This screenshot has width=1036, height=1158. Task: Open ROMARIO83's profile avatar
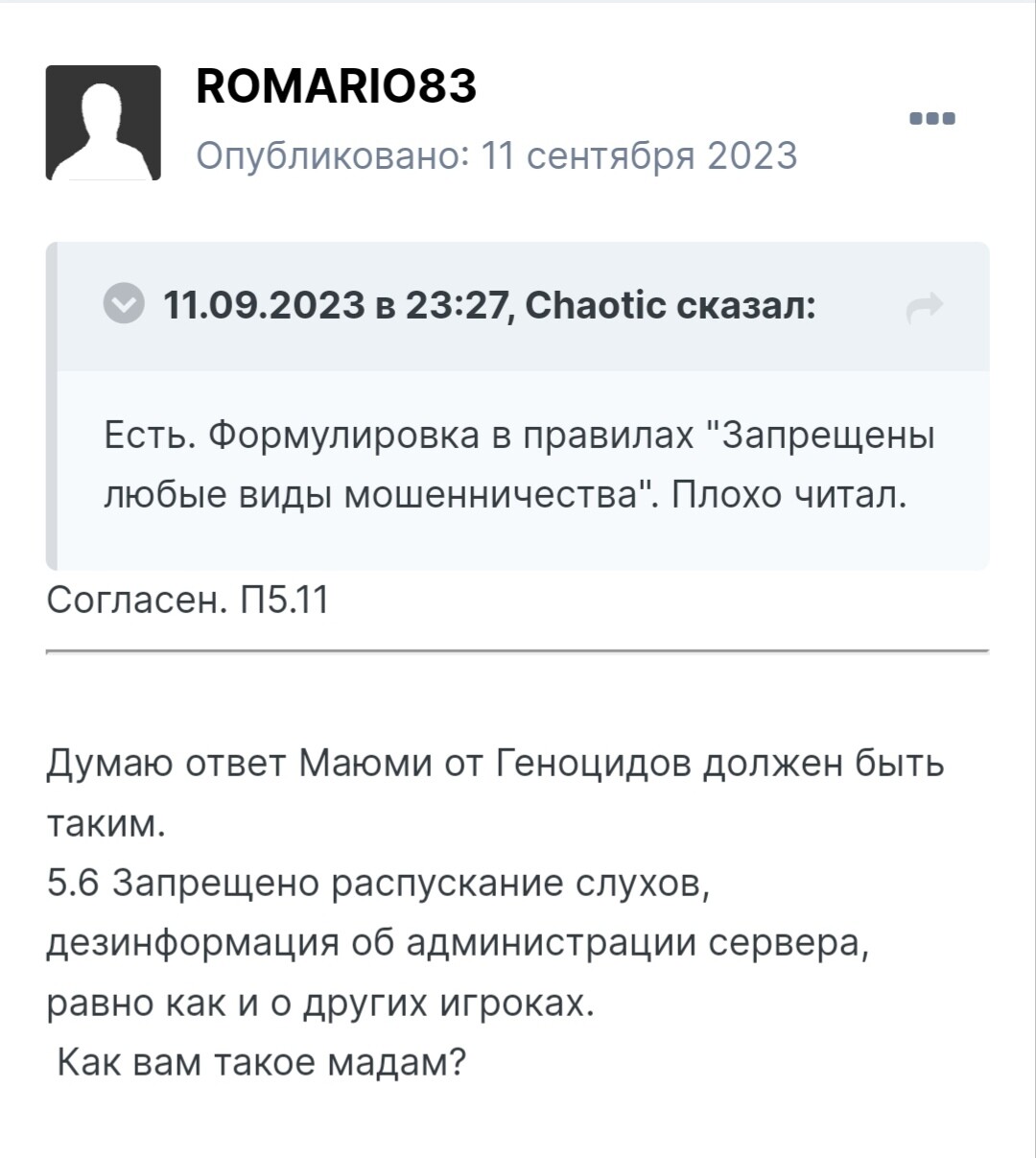click(103, 123)
